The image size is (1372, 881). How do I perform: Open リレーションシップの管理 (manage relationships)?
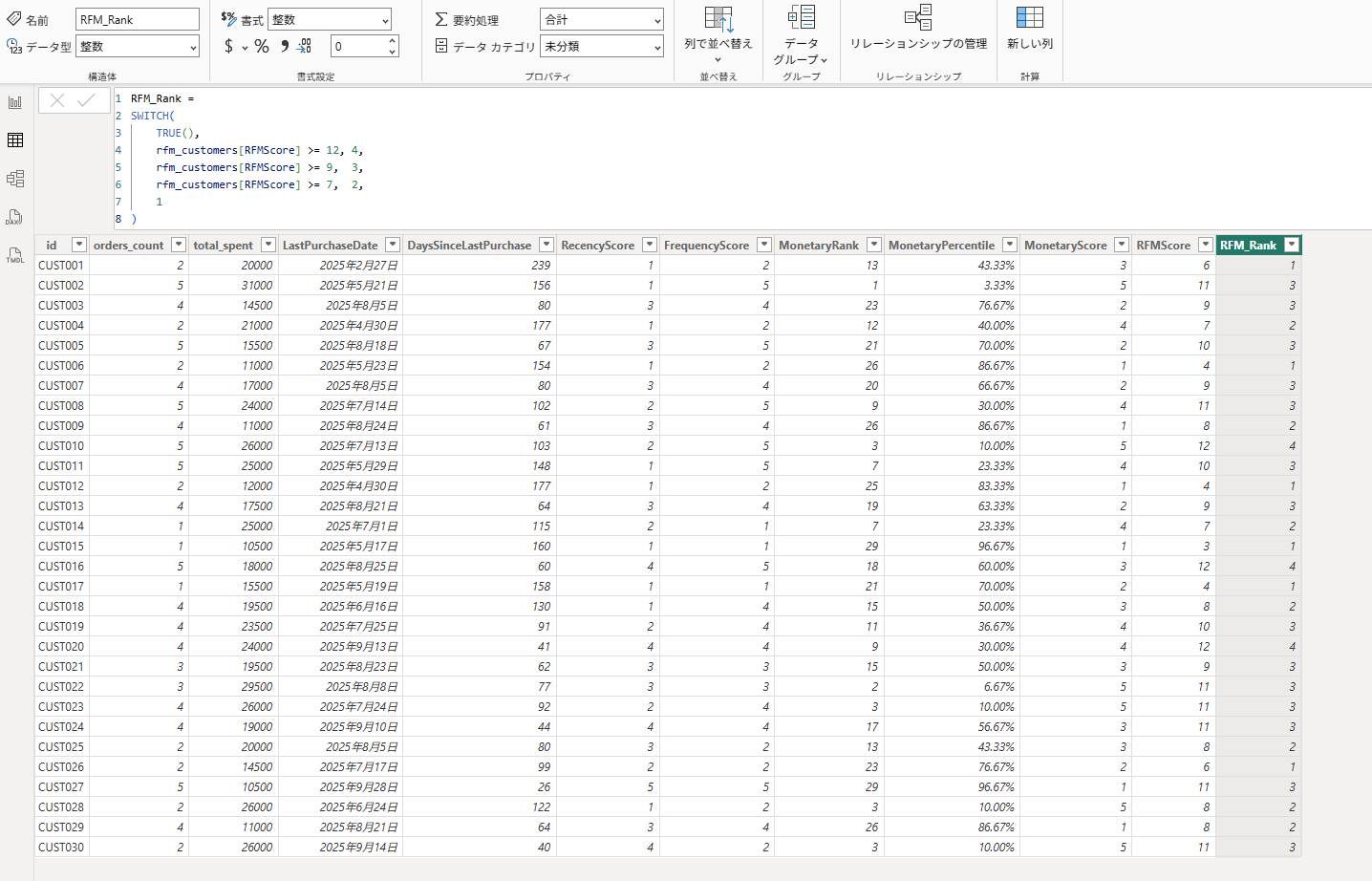(x=918, y=29)
